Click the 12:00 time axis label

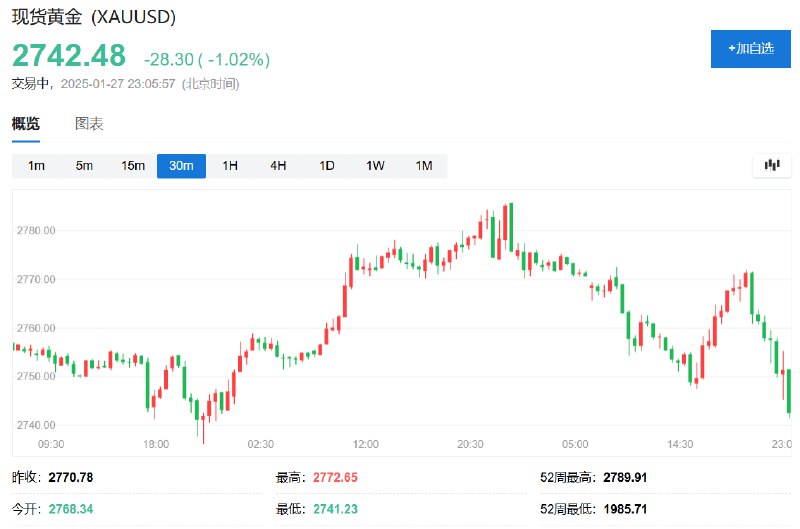coord(365,444)
